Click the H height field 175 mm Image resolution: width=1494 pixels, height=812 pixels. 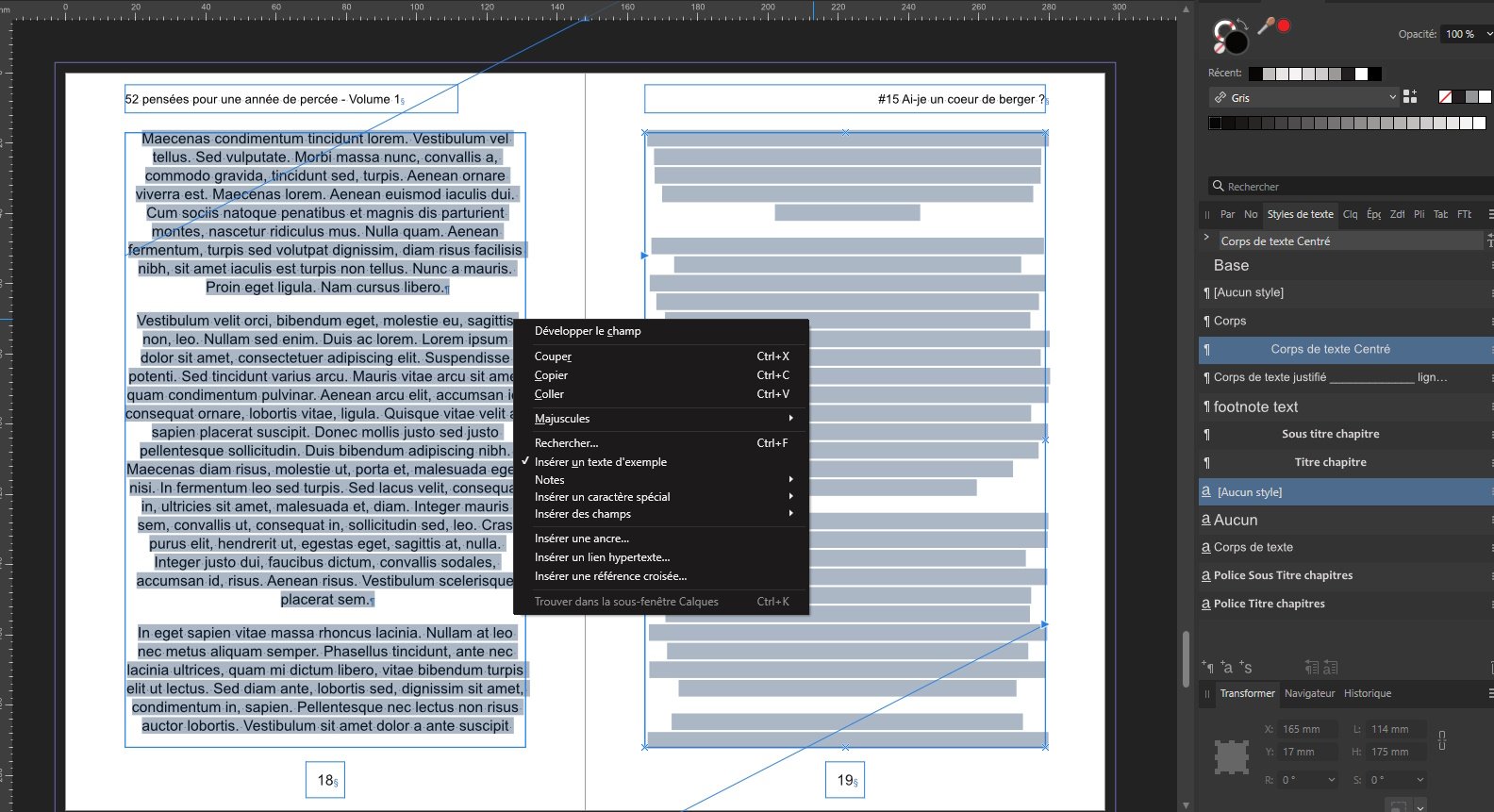click(1396, 752)
